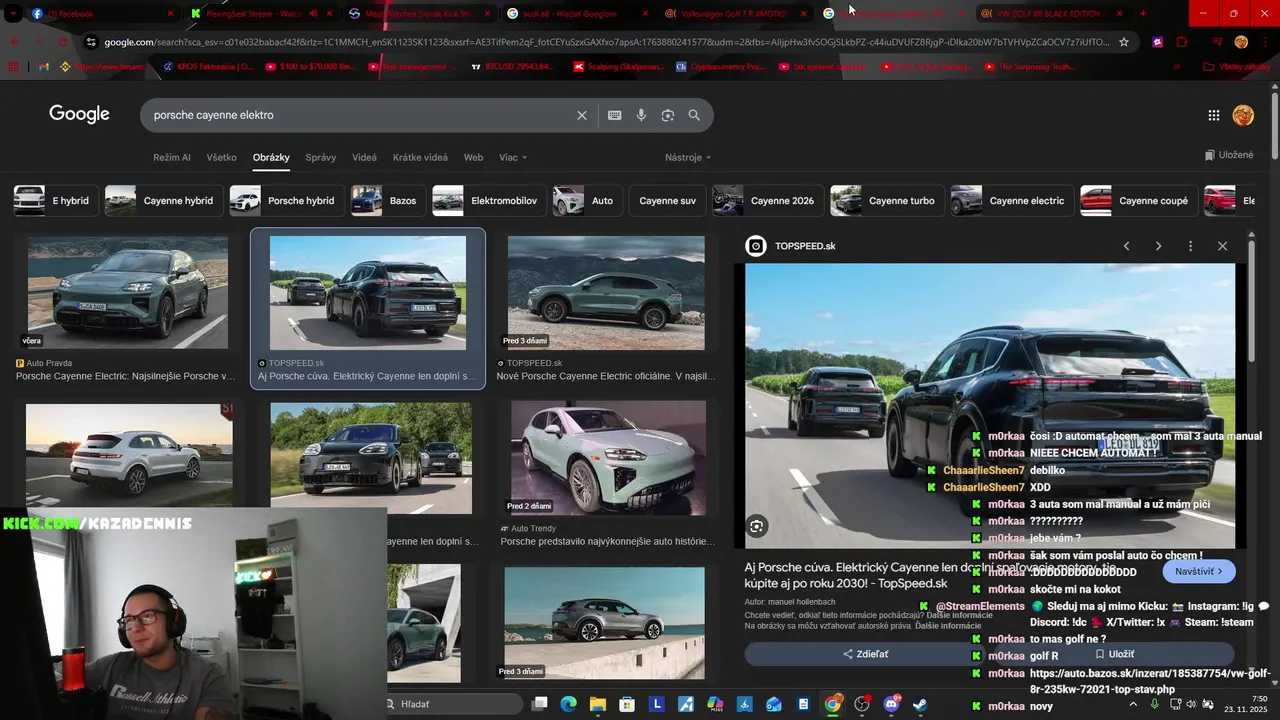Open the on-screen keyboard input tool
The height and width of the screenshot is (720, 1280).
click(615, 115)
